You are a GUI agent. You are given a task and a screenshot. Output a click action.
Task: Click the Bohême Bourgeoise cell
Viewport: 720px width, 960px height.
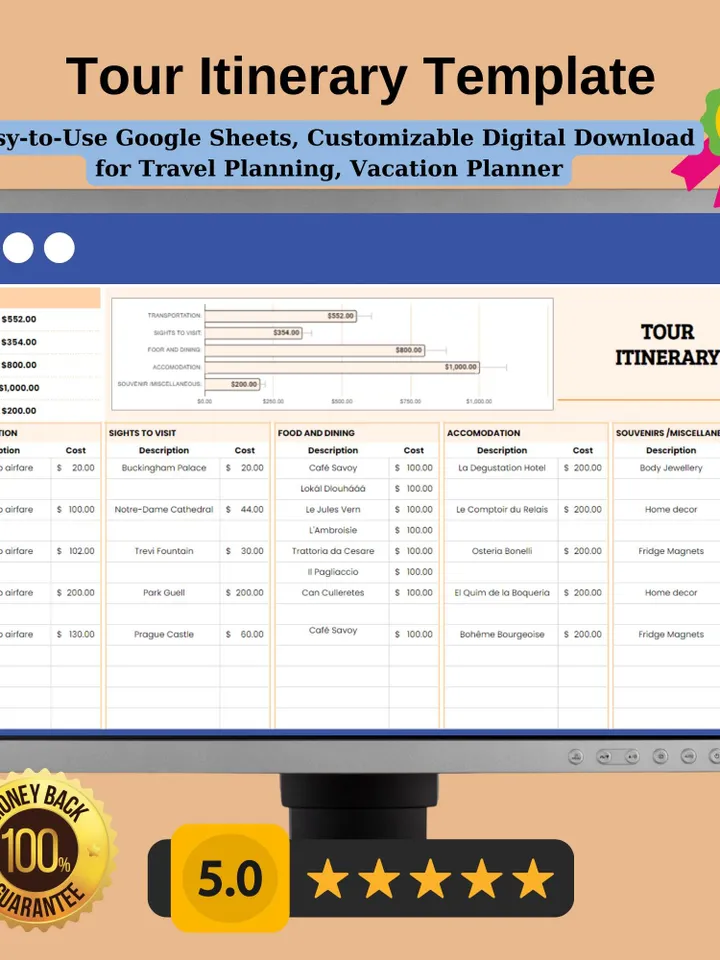[x=501, y=634]
